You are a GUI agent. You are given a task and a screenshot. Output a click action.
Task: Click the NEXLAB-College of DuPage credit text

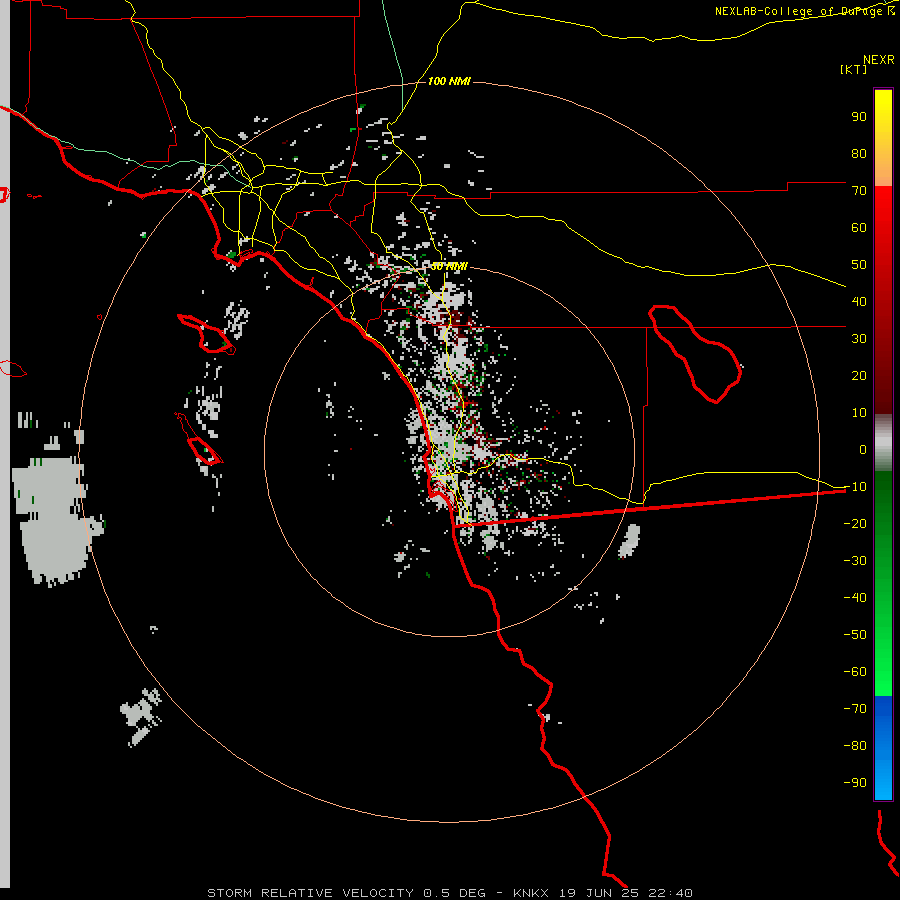[x=804, y=11]
